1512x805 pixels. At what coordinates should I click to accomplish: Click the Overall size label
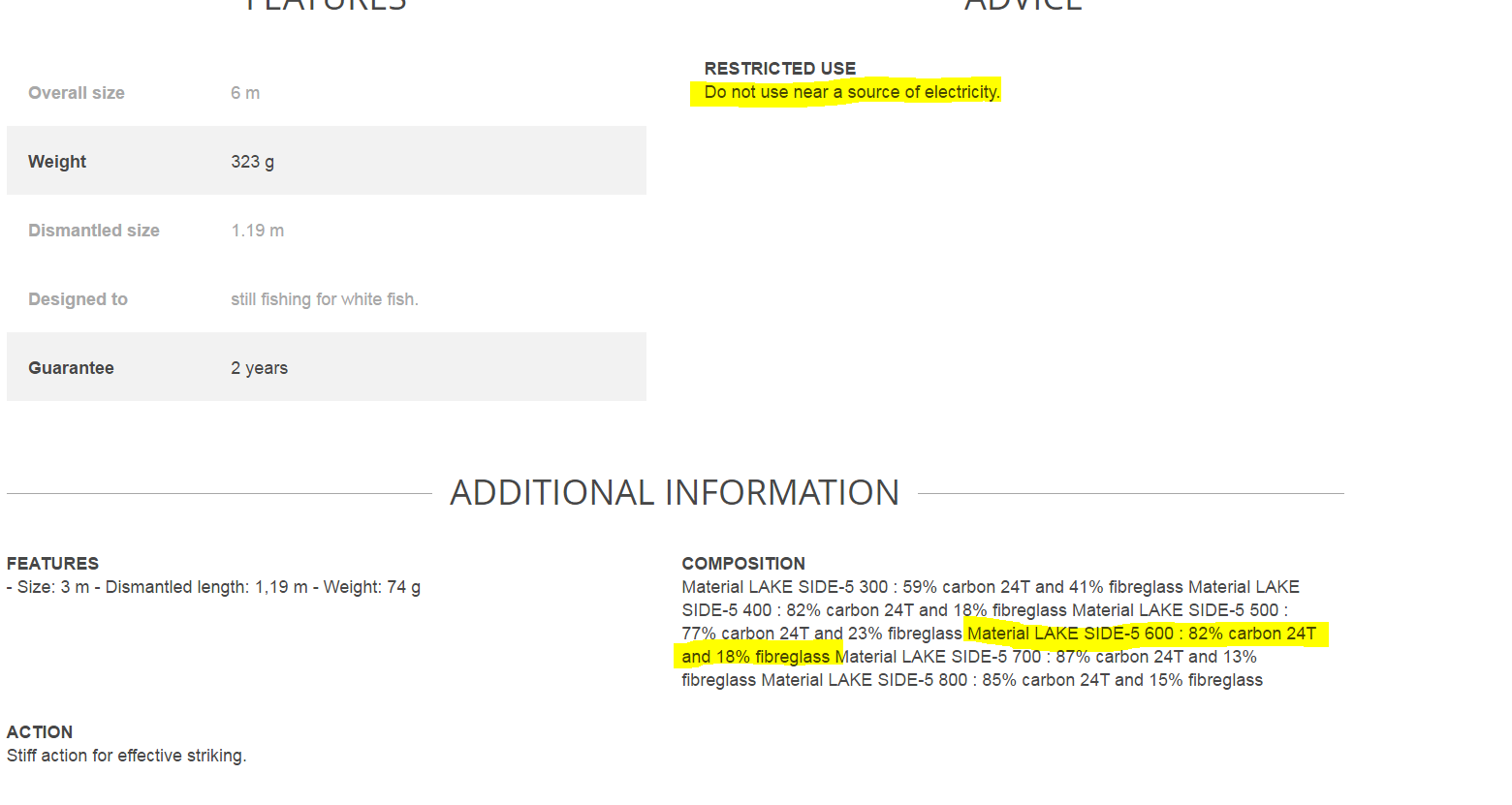coord(77,93)
